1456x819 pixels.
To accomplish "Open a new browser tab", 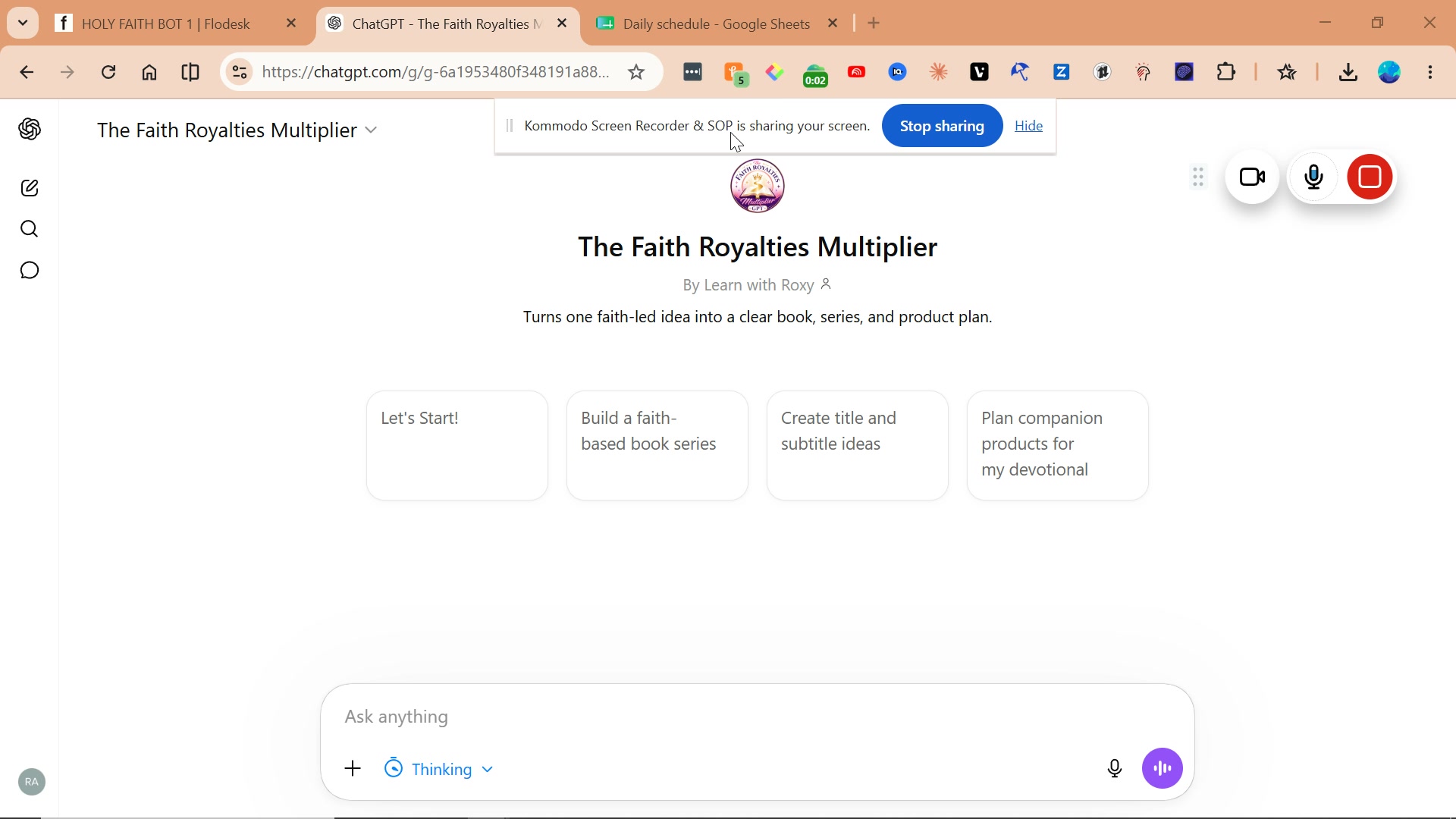I will click(874, 24).
